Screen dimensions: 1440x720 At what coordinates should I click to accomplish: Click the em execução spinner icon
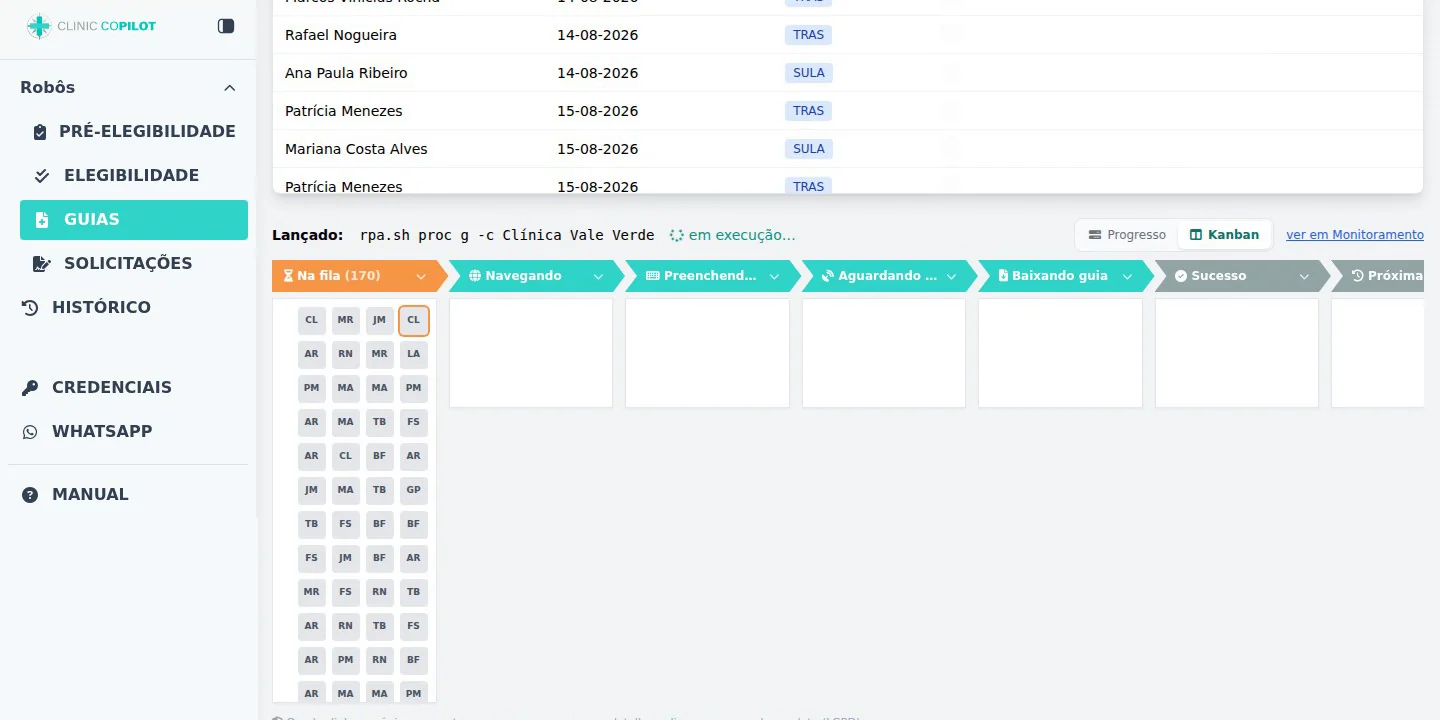click(x=677, y=236)
